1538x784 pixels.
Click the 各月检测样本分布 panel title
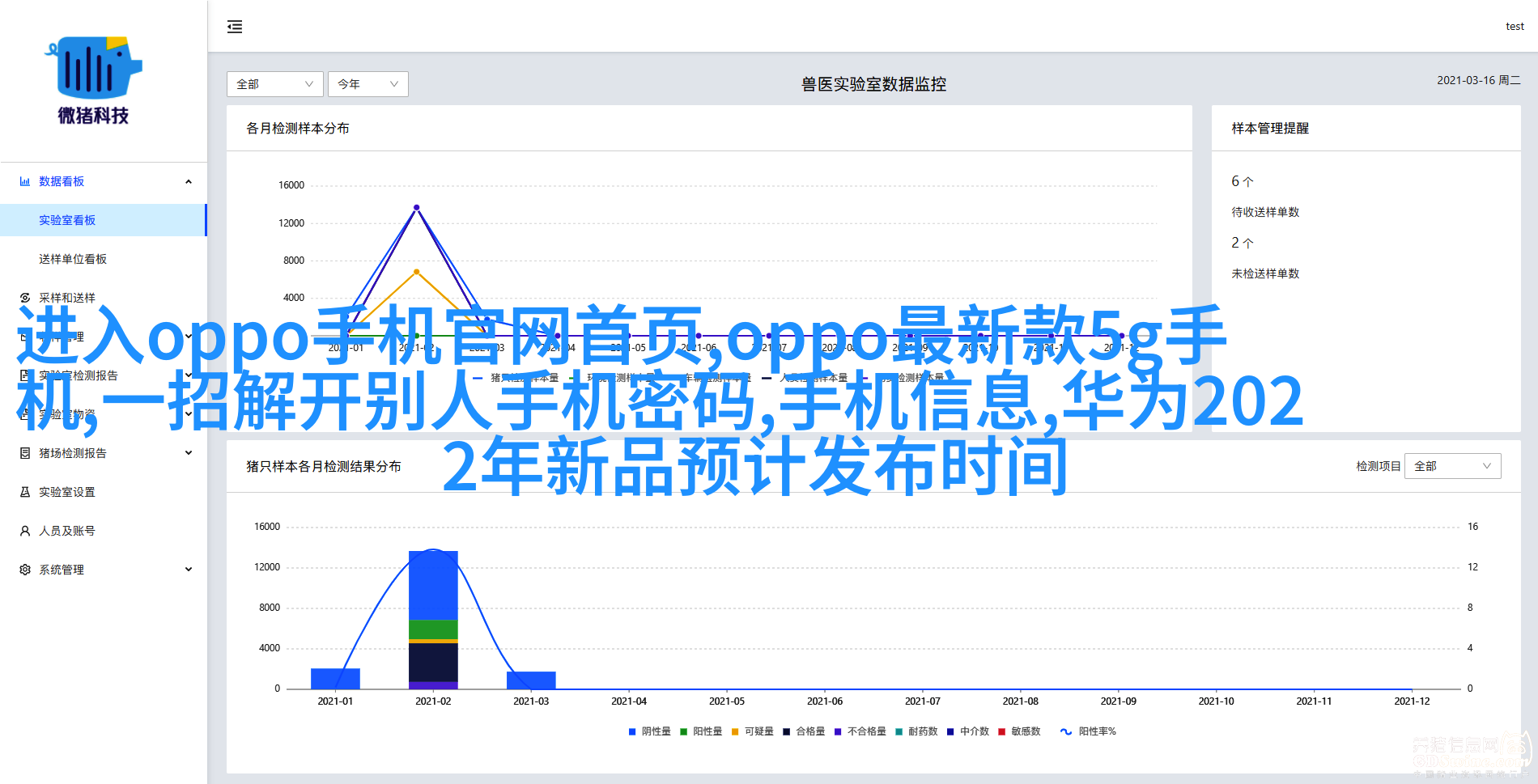(298, 128)
